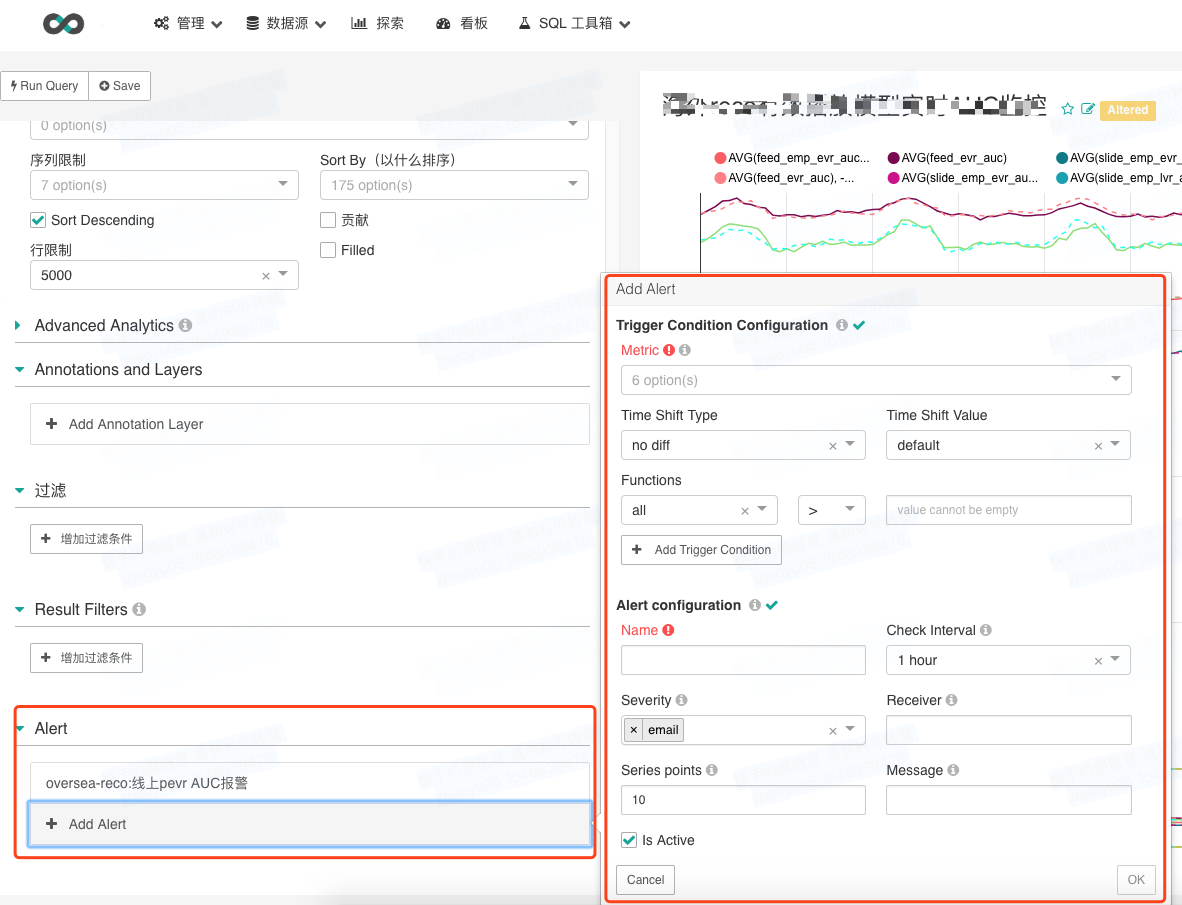Open the 管理 menu

188,23
